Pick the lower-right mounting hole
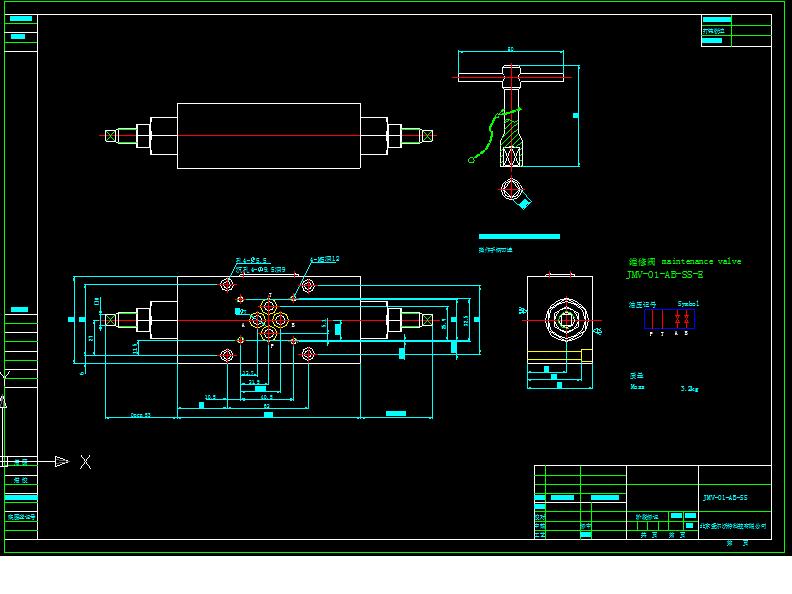The width and height of the screenshot is (792, 594). (x=308, y=355)
